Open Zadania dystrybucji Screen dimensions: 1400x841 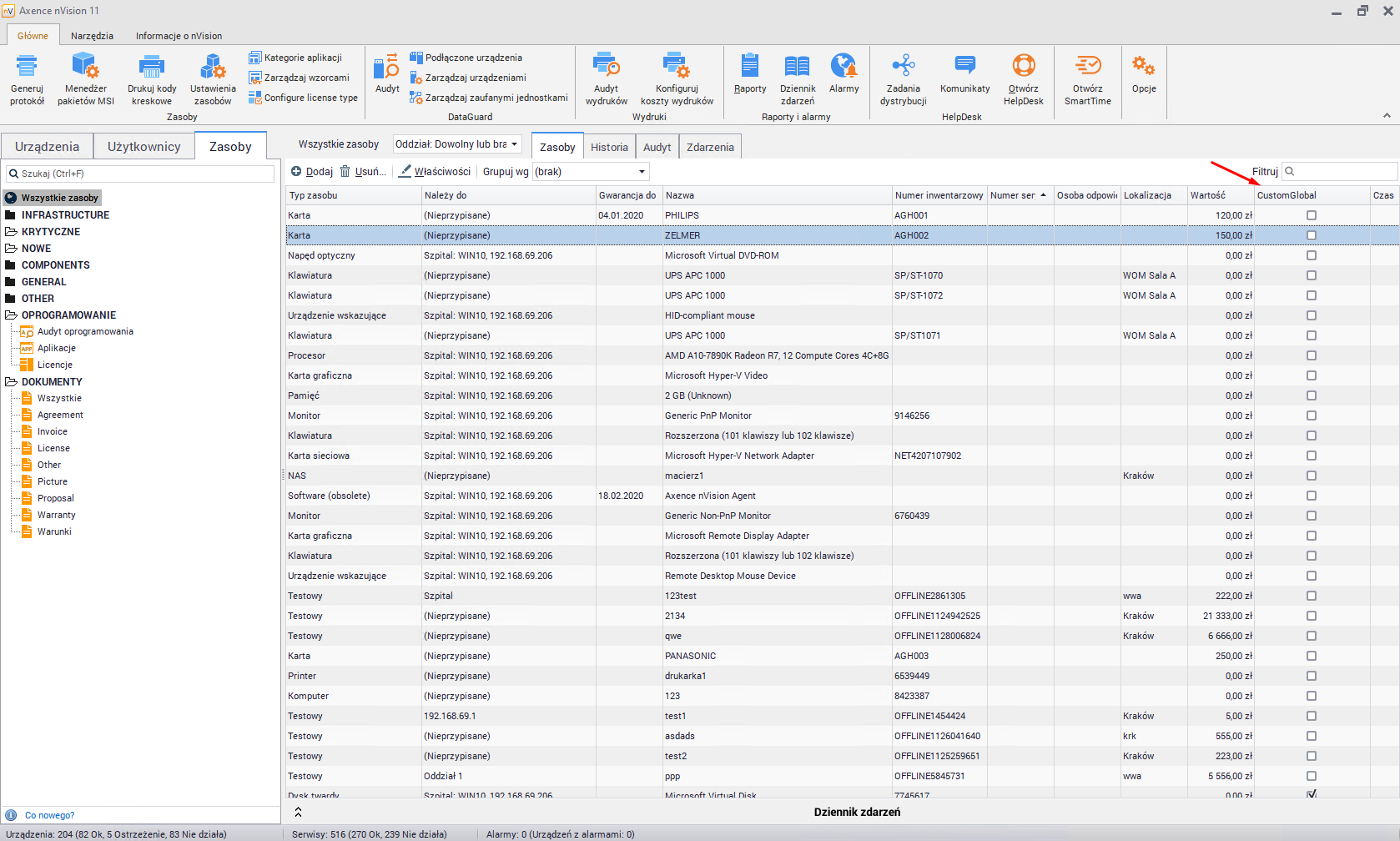pos(903,67)
